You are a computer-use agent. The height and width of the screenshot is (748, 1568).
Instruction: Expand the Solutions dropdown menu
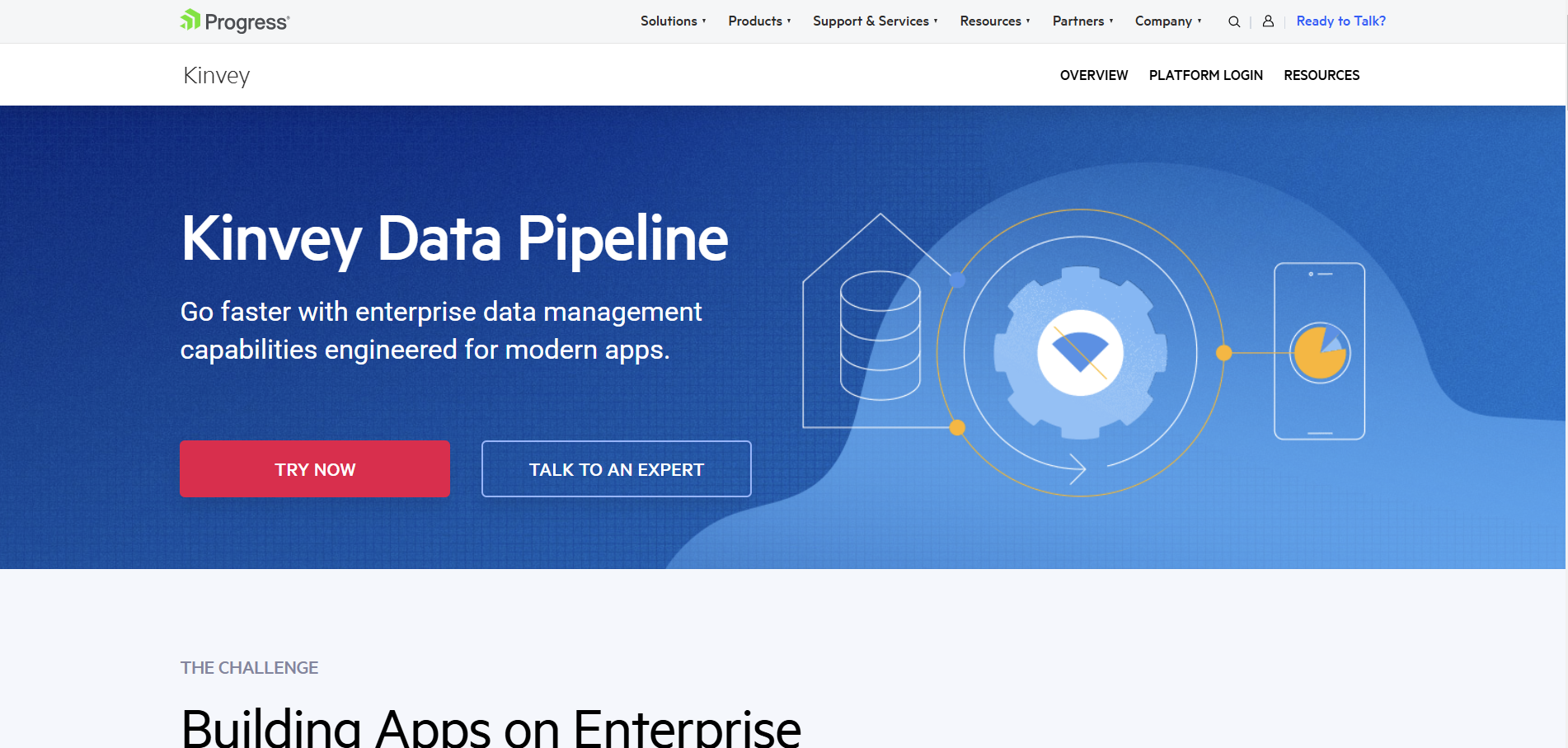tap(674, 21)
